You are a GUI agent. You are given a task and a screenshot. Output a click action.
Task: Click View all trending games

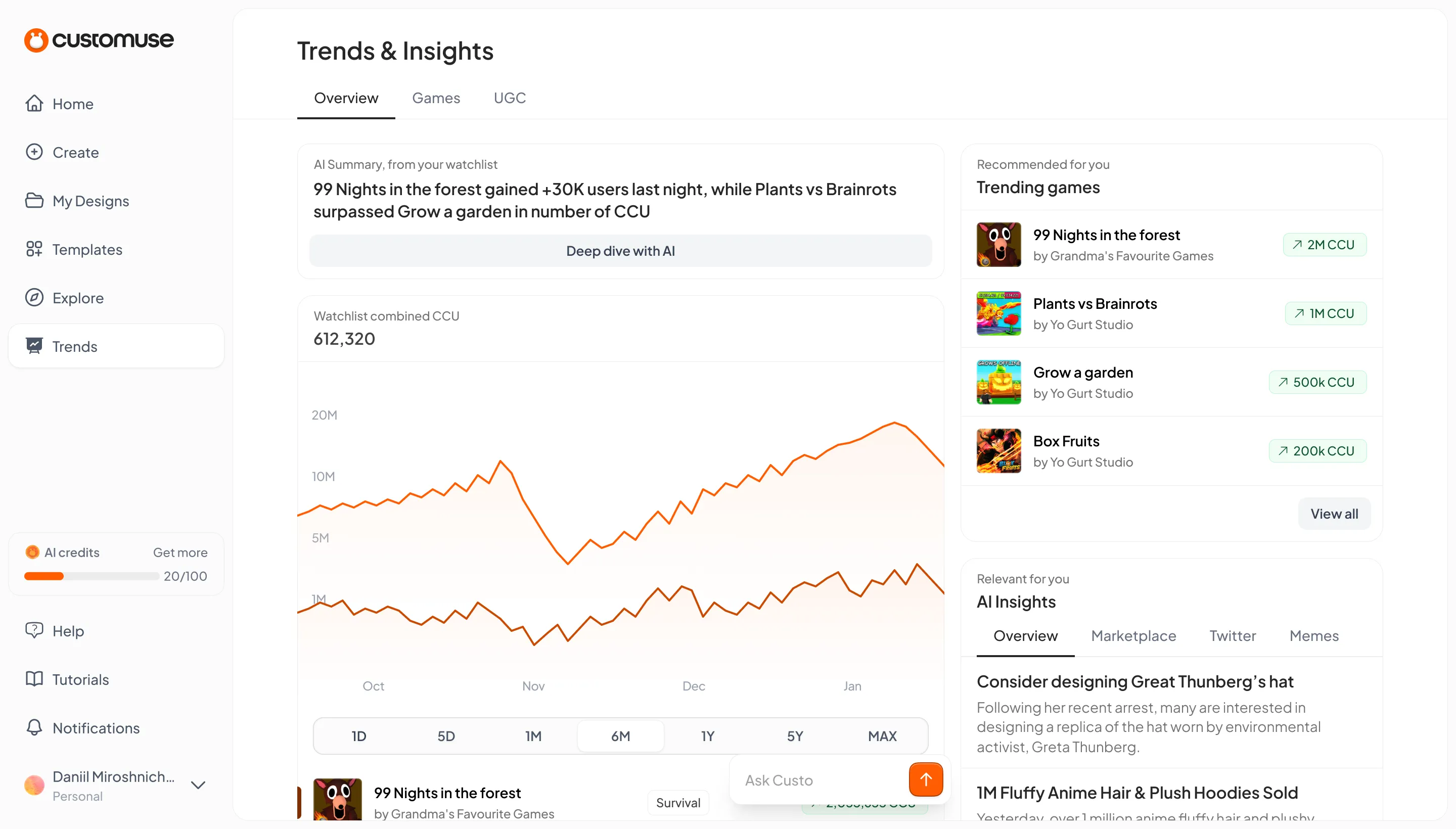(x=1334, y=514)
